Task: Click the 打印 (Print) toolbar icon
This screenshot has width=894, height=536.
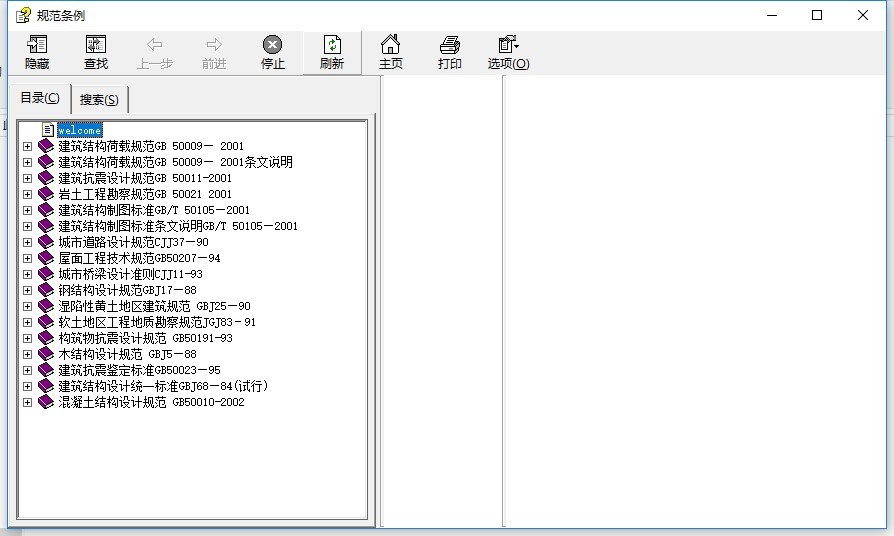Action: (x=450, y=52)
